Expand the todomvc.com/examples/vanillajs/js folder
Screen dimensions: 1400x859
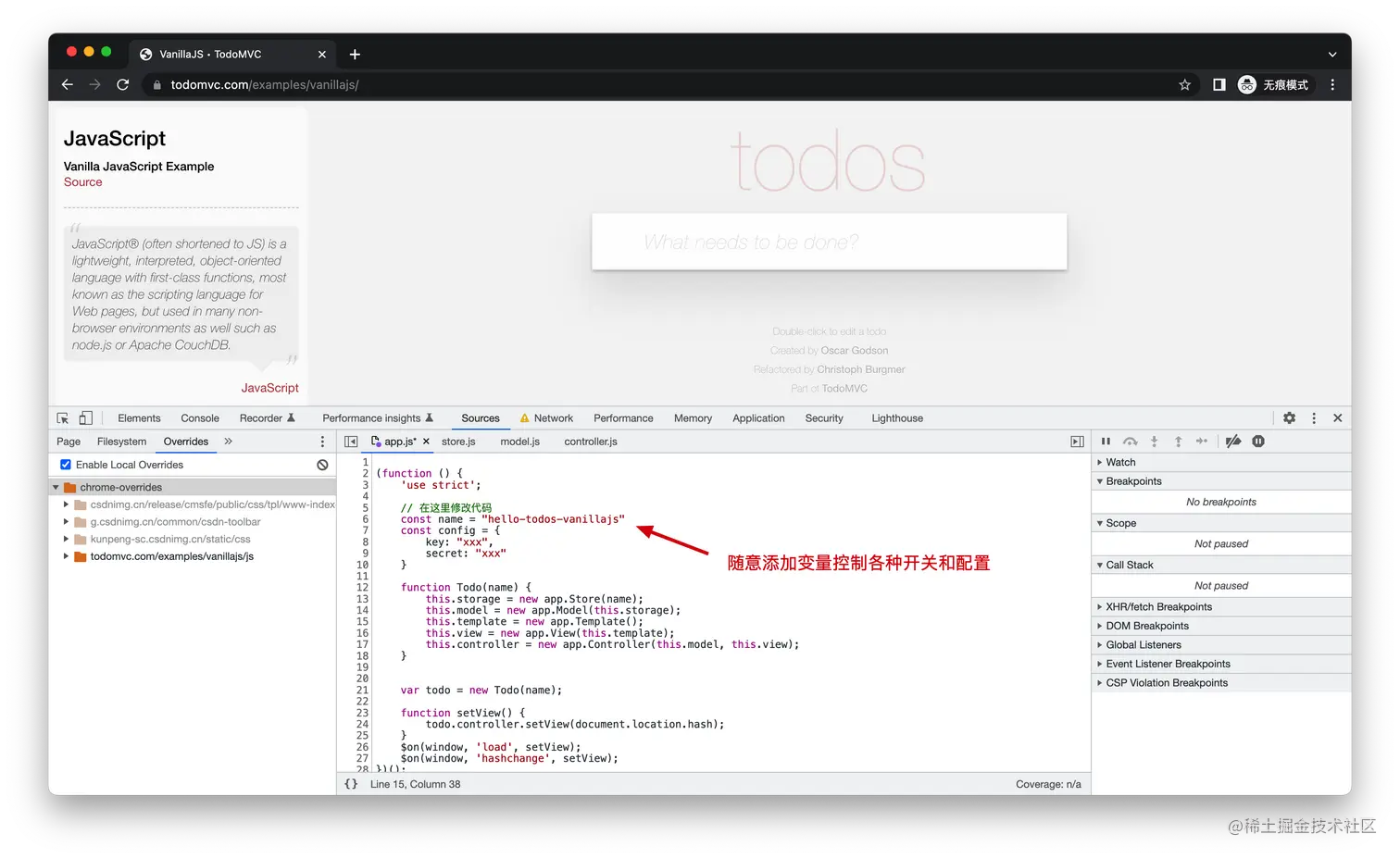click(66, 556)
